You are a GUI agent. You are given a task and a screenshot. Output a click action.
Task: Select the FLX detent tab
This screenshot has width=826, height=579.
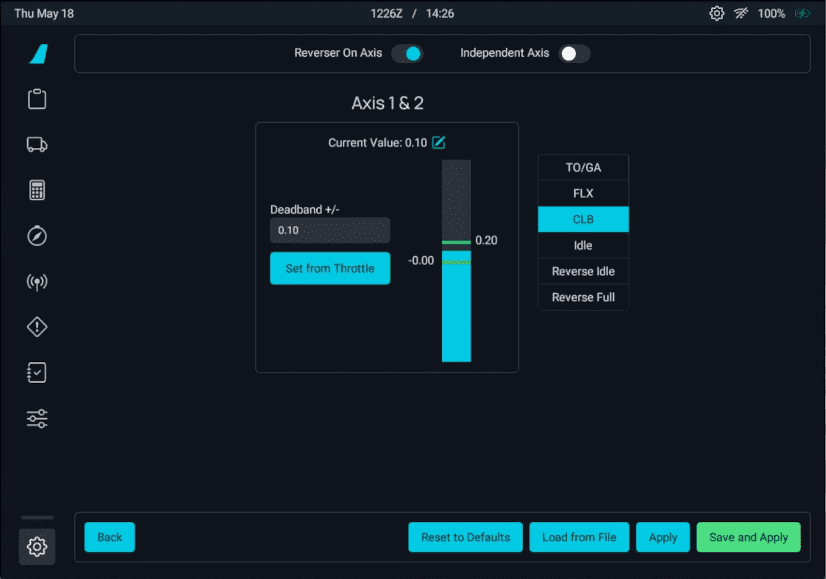coord(583,194)
